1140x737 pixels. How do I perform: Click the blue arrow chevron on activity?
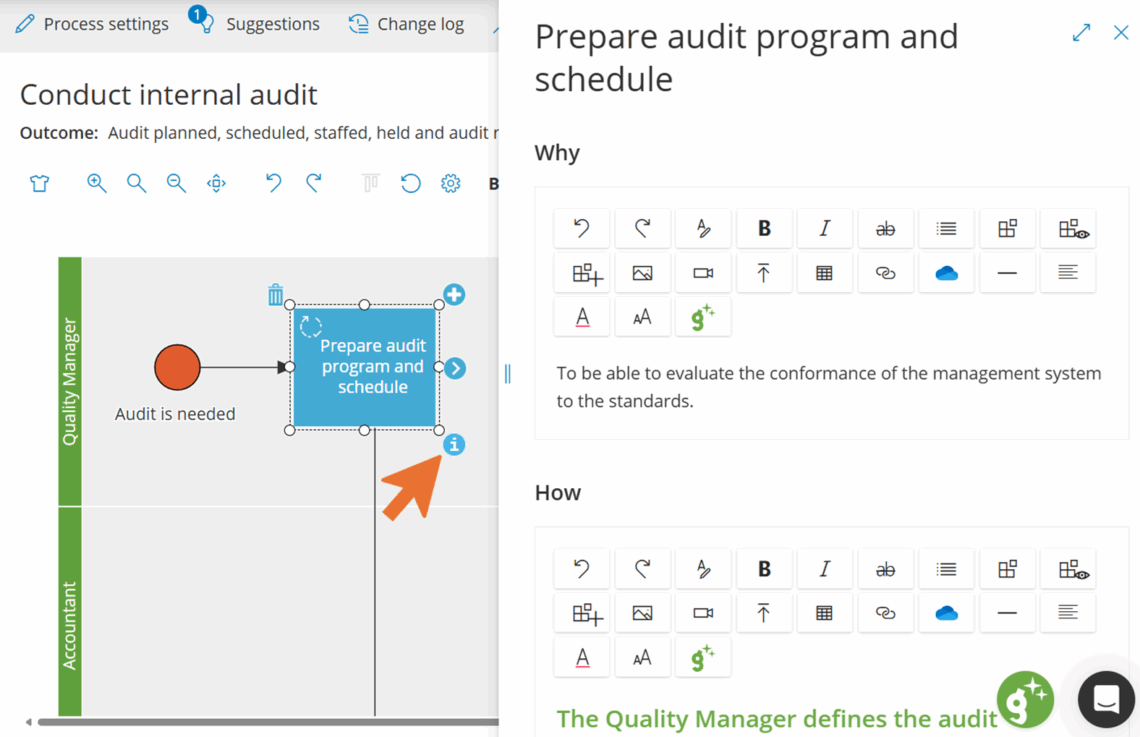(x=455, y=368)
